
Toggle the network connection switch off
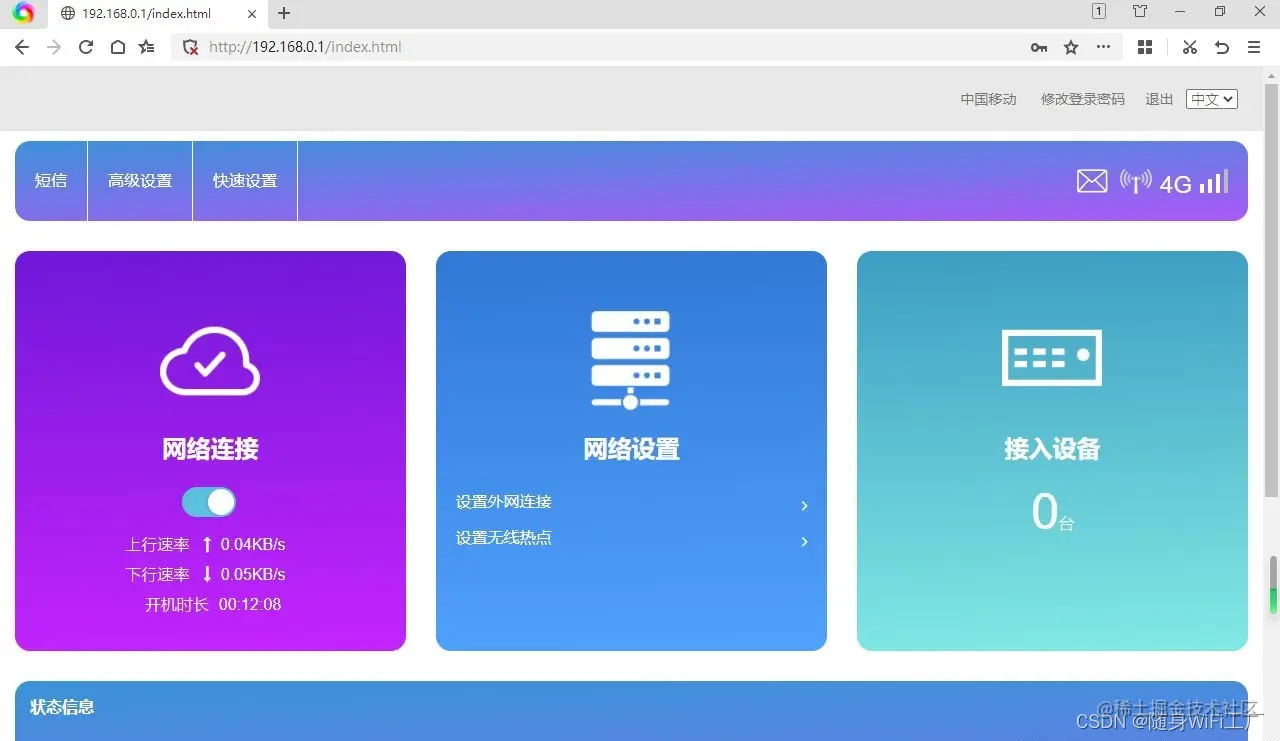tap(209, 502)
